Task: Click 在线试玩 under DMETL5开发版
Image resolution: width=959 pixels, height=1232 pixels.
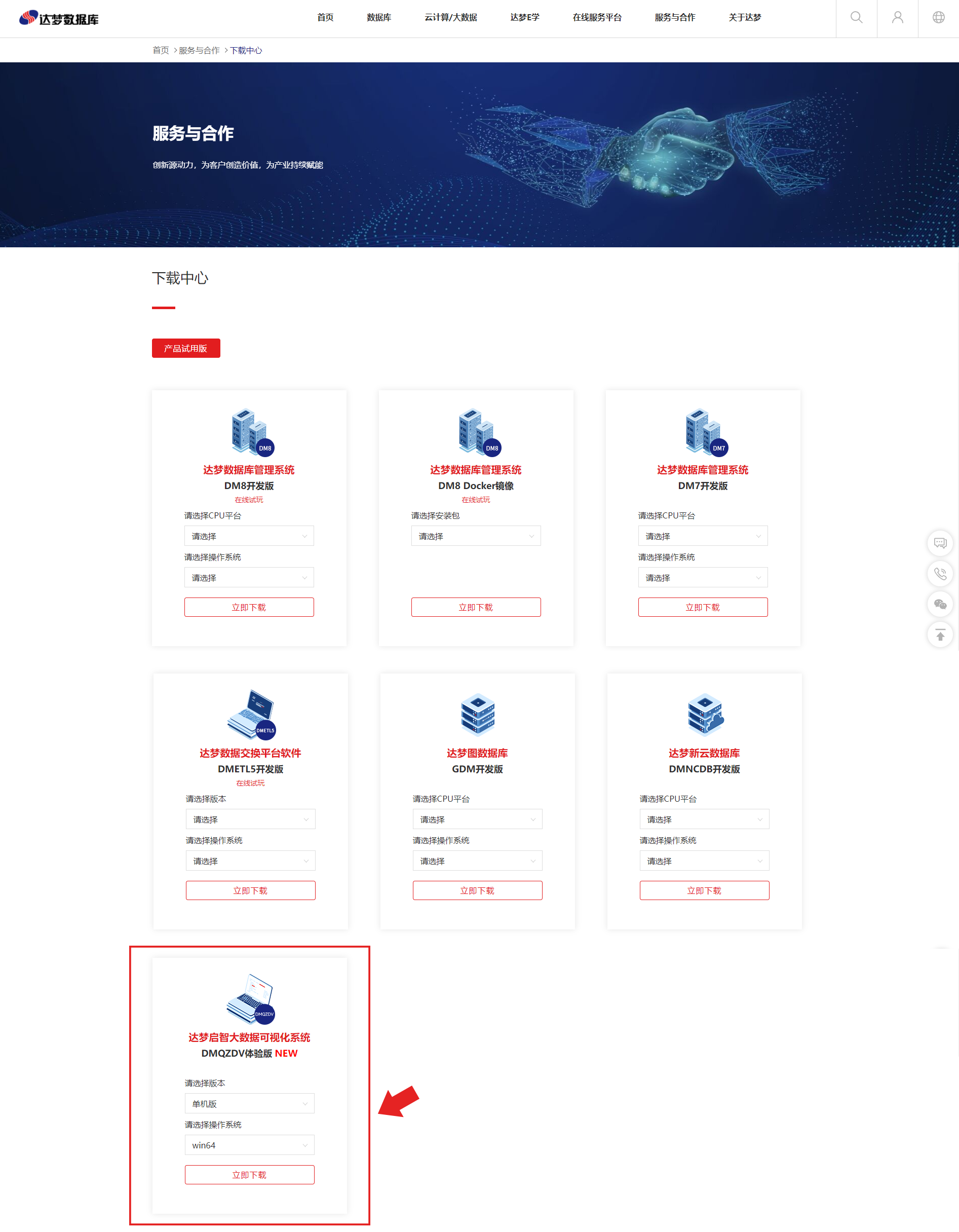Action: (x=250, y=783)
